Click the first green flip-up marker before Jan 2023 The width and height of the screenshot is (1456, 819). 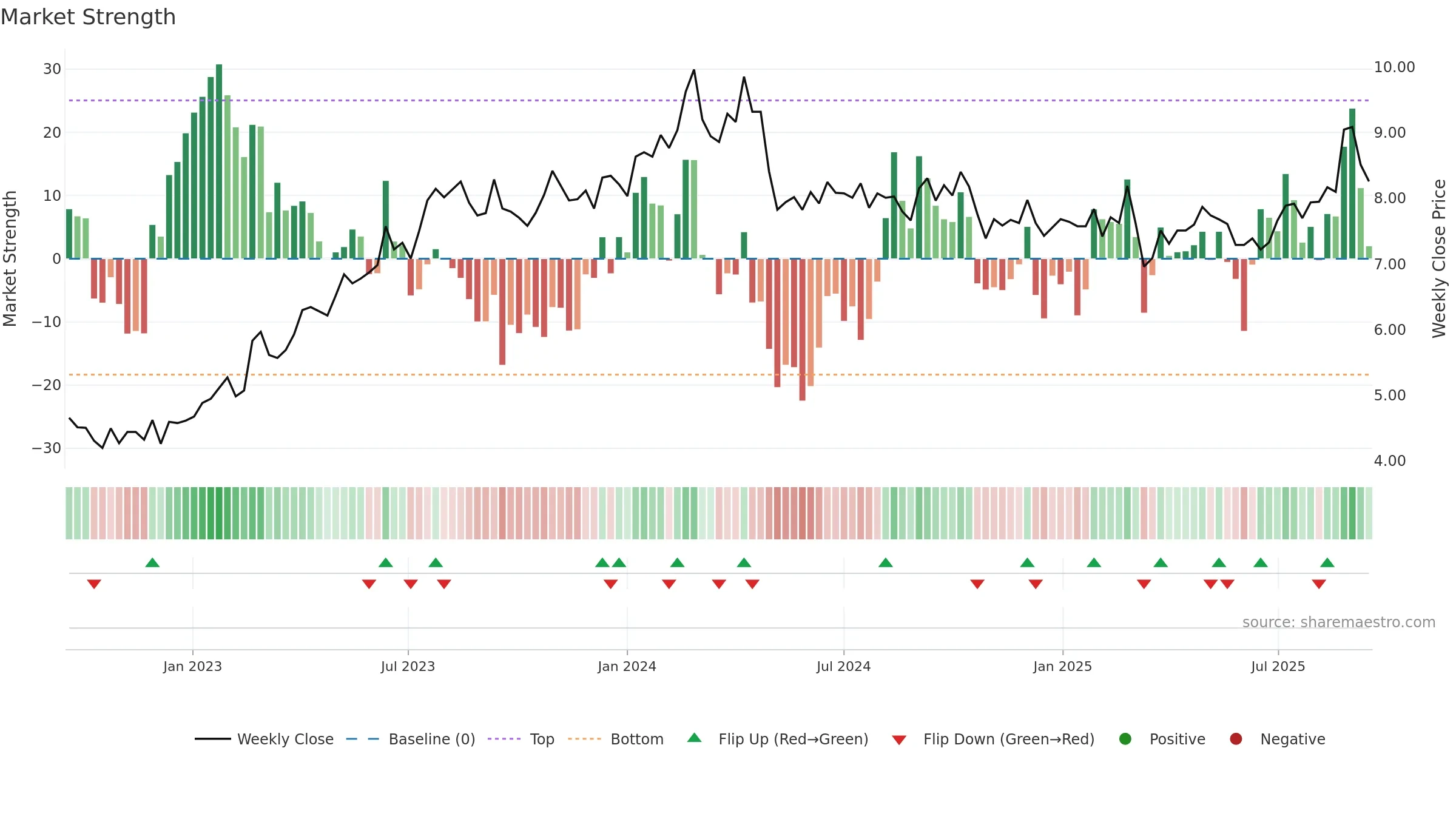tap(152, 562)
